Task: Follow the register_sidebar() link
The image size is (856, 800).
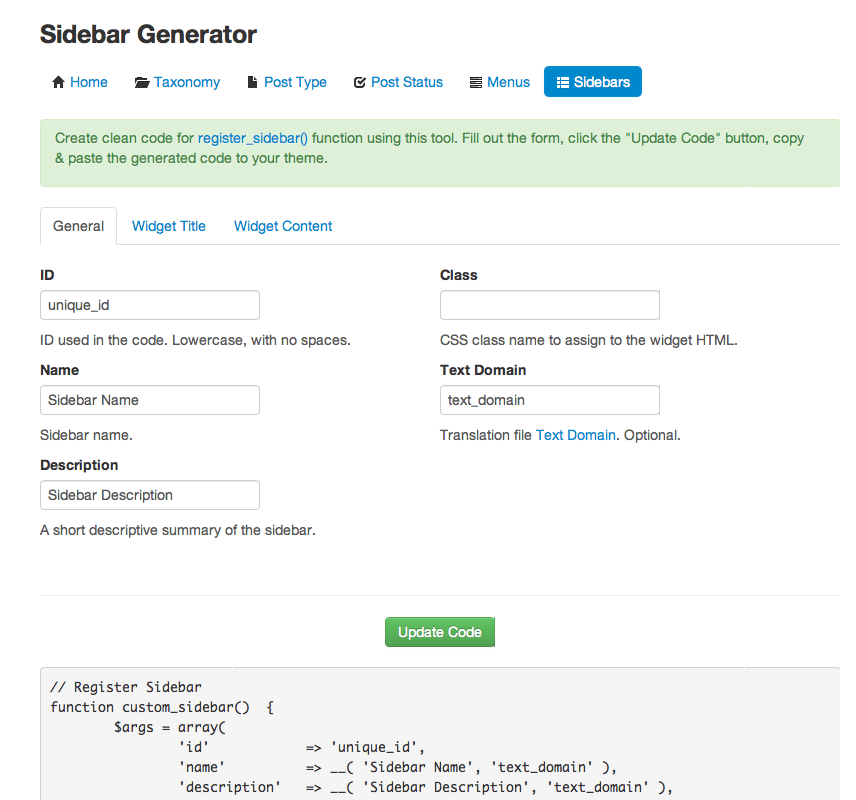Action: tap(253, 138)
